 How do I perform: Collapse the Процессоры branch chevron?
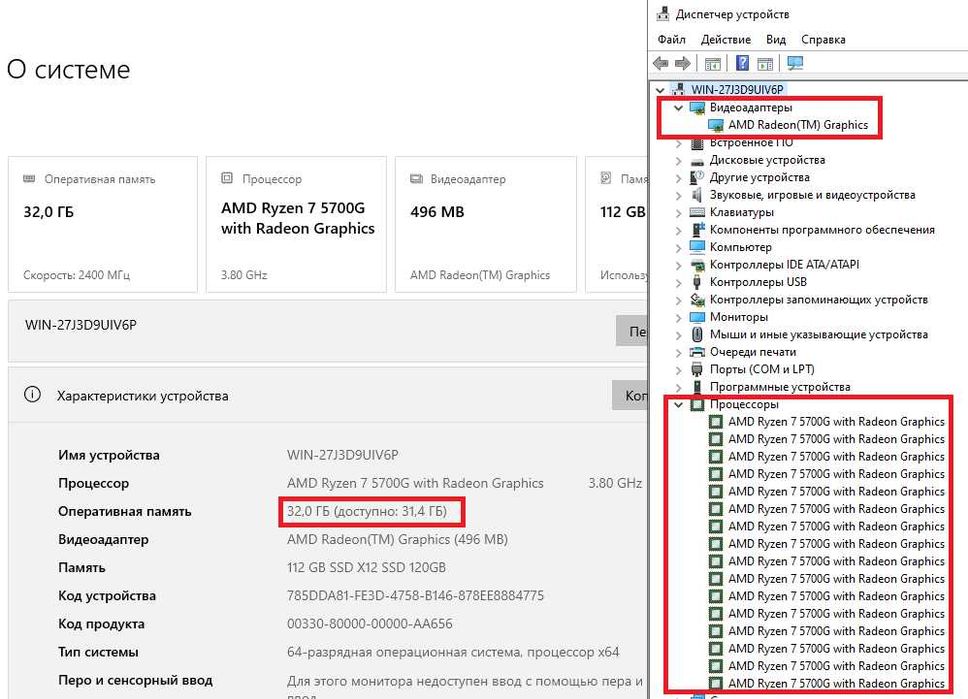tap(678, 404)
